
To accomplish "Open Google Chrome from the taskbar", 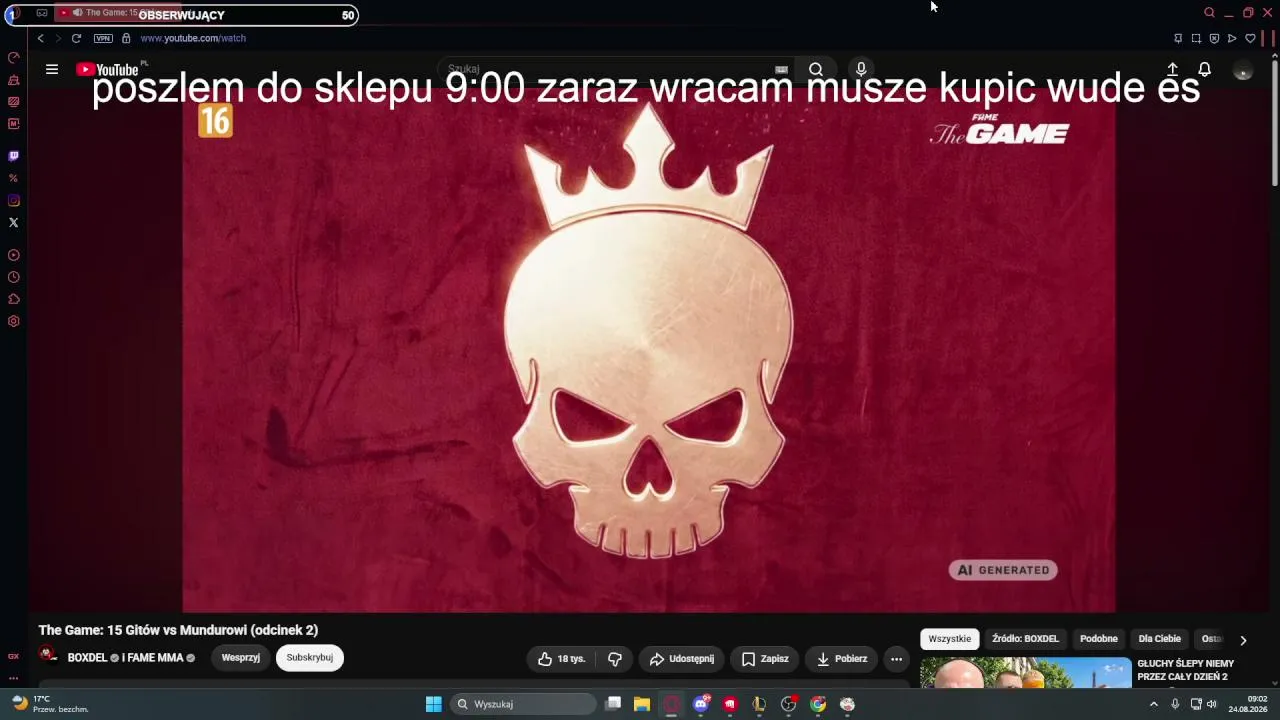I will point(818,704).
